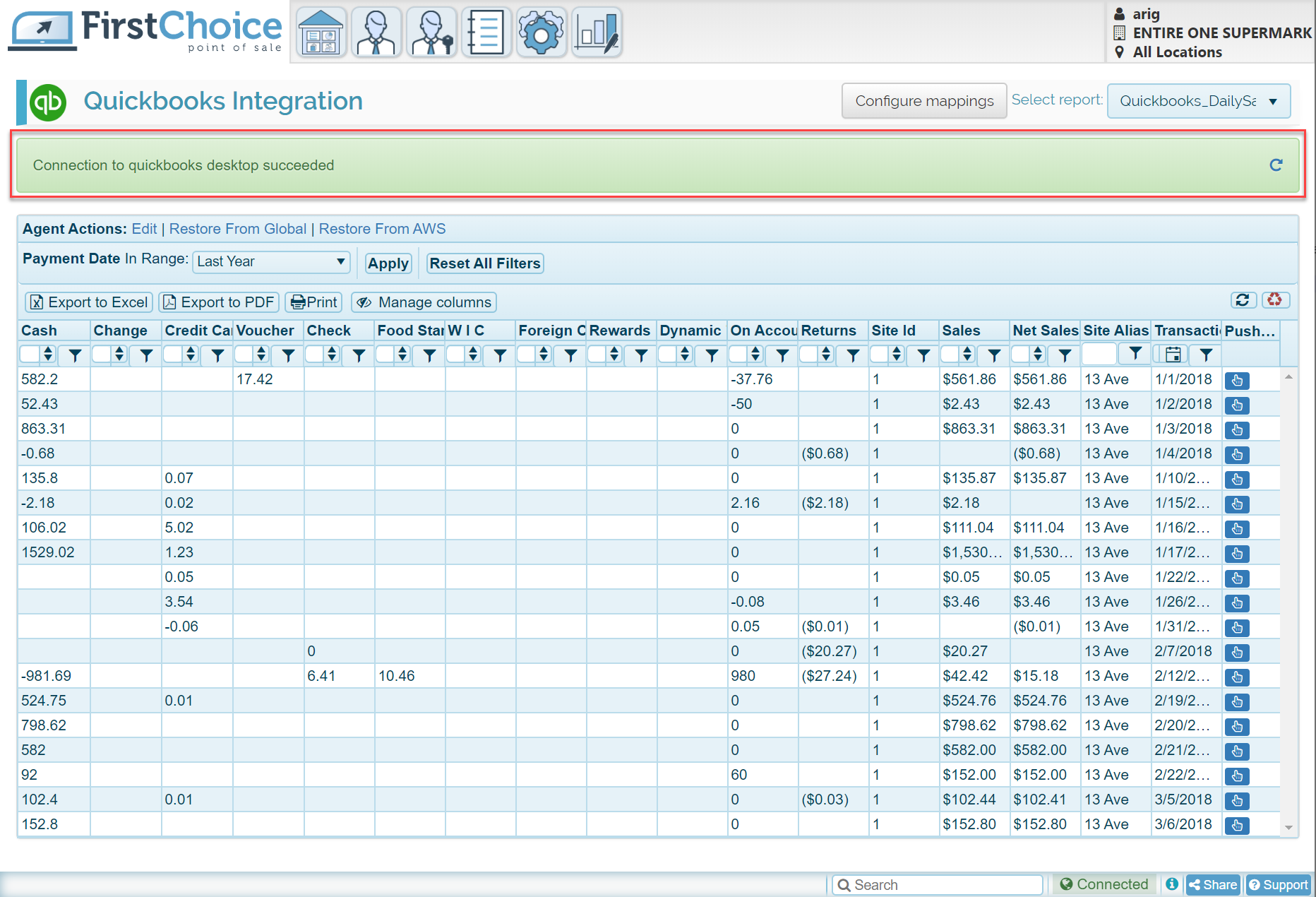Sort by the Rewards column header
The height and width of the screenshot is (897, 1316).
(621, 331)
